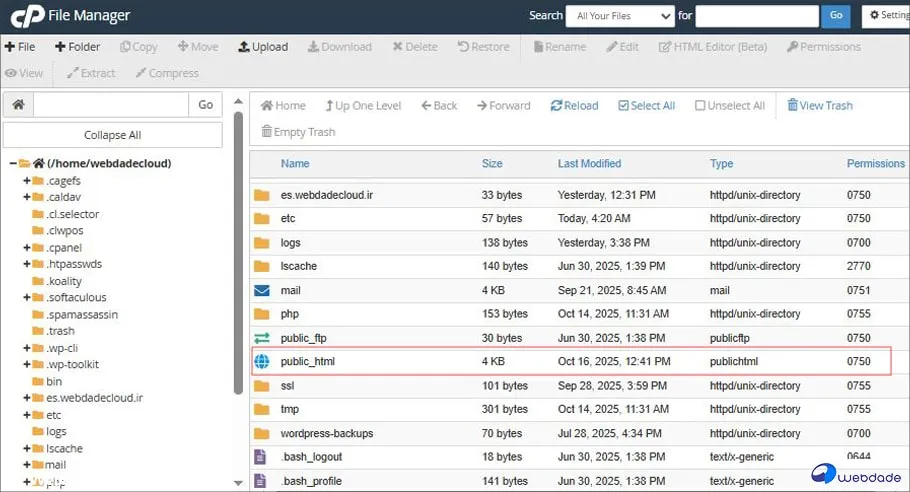The image size is (910, 492).
Task: Click the Upload toolbar icon
Action: [x=244, y=47]
